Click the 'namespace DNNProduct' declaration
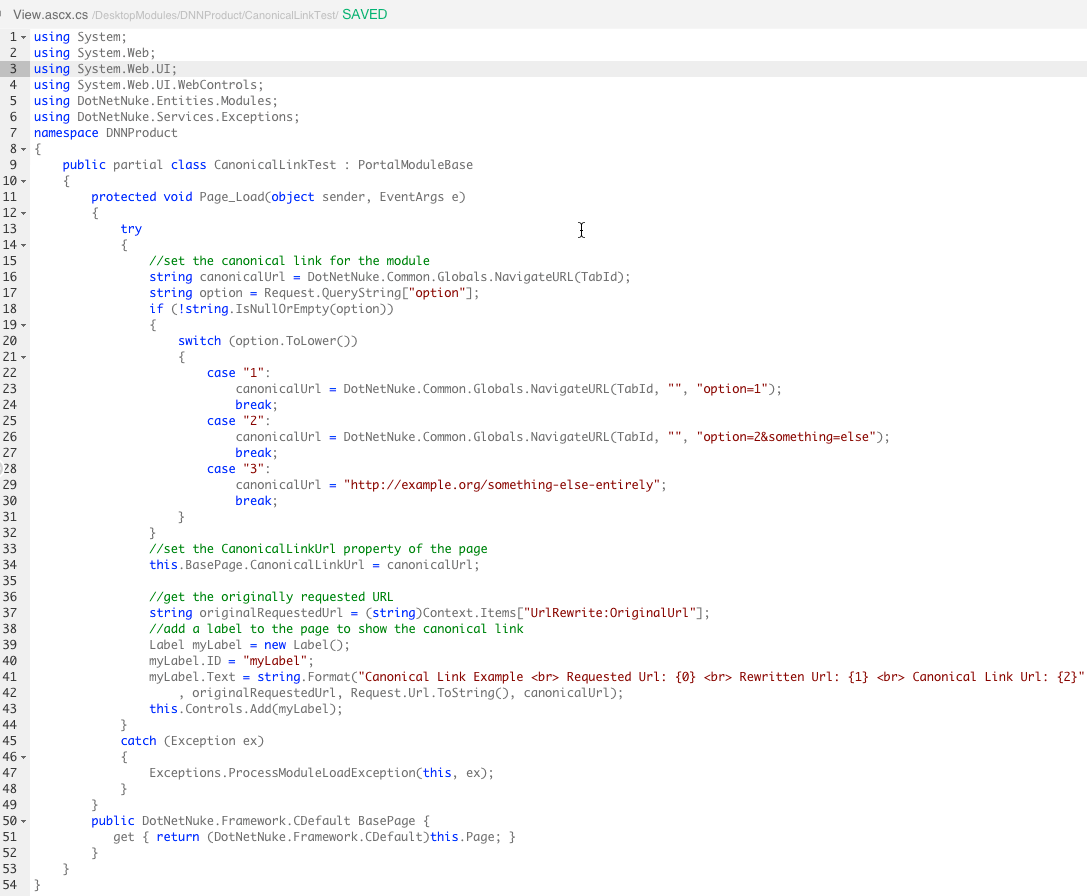This screenshot has height=896, width=1087. [x=105, y=132]
